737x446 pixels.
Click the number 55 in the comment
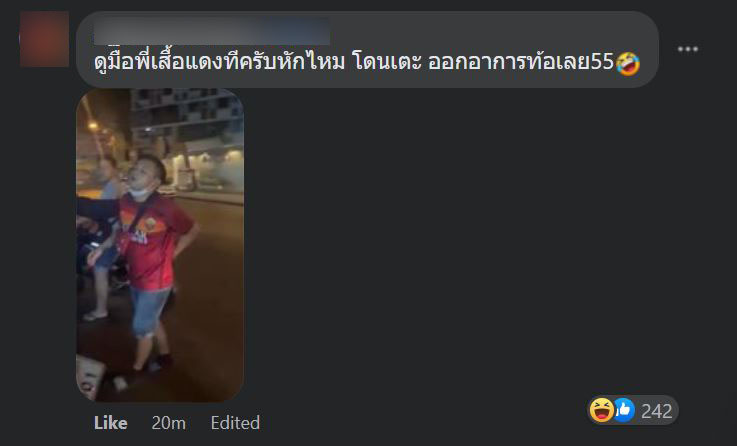602,63
